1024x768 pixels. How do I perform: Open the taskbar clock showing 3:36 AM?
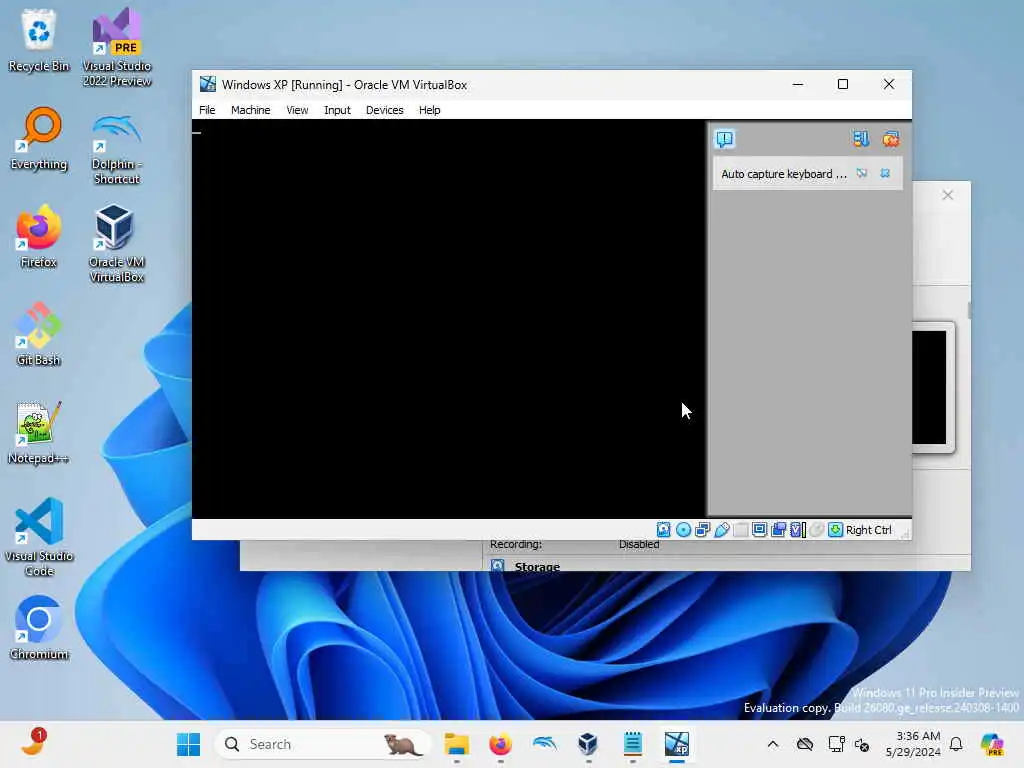click(x=912, y=744)
